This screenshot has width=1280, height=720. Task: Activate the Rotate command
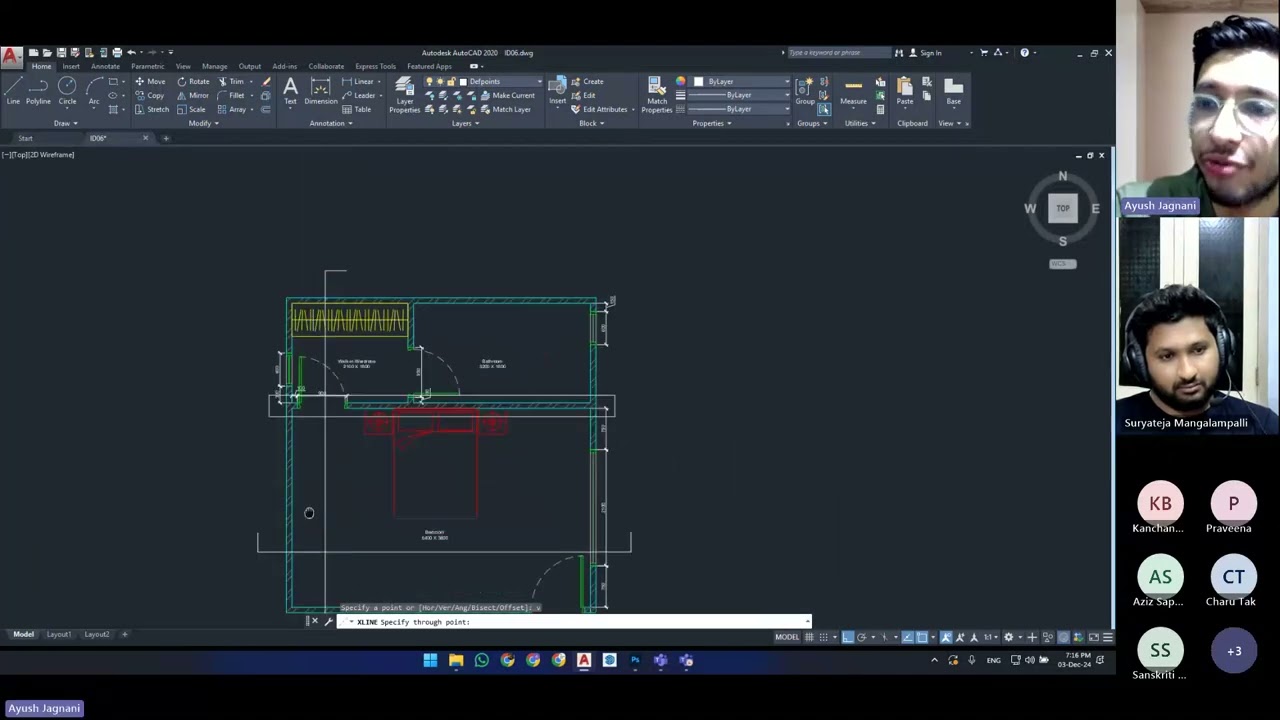[194, 82]
